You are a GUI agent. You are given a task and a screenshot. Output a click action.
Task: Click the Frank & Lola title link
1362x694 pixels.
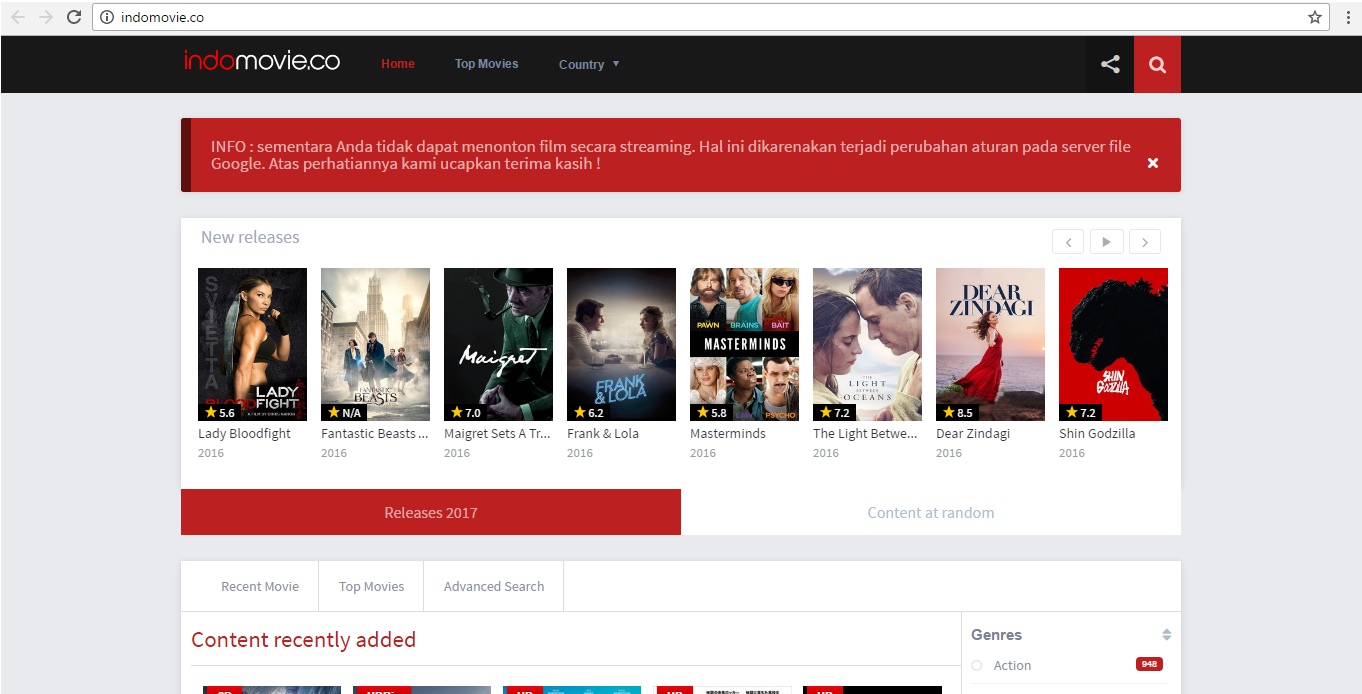(603, 434)
